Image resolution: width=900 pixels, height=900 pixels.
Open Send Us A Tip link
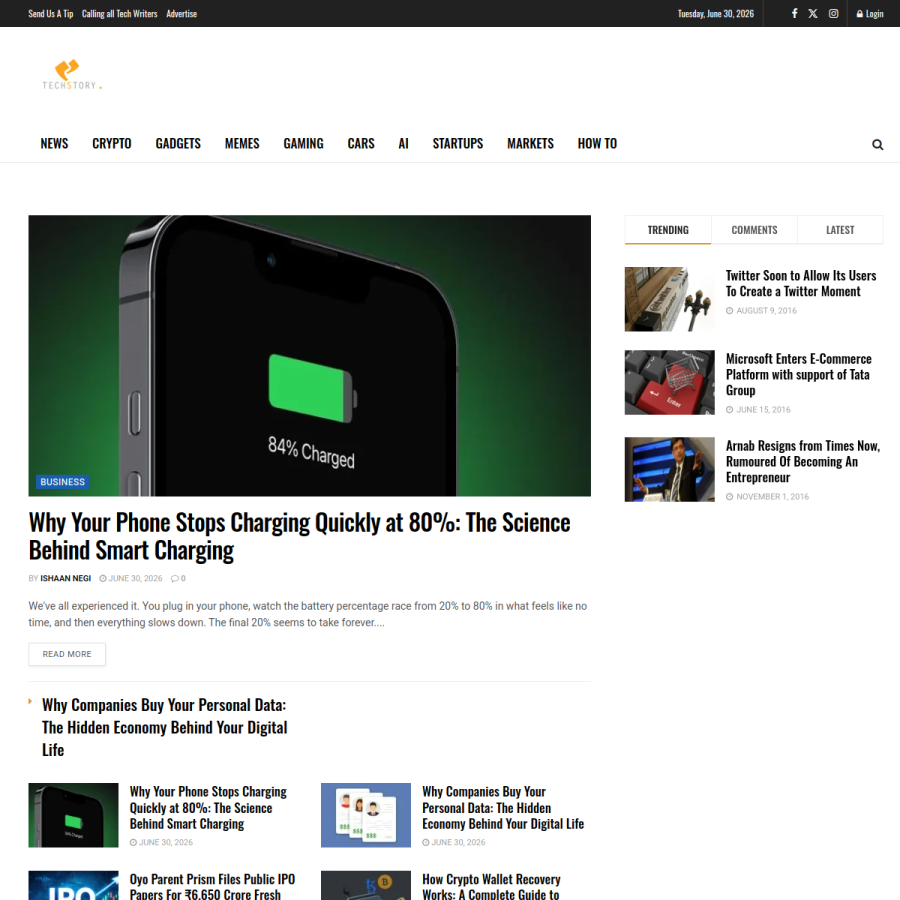(51, 14)
